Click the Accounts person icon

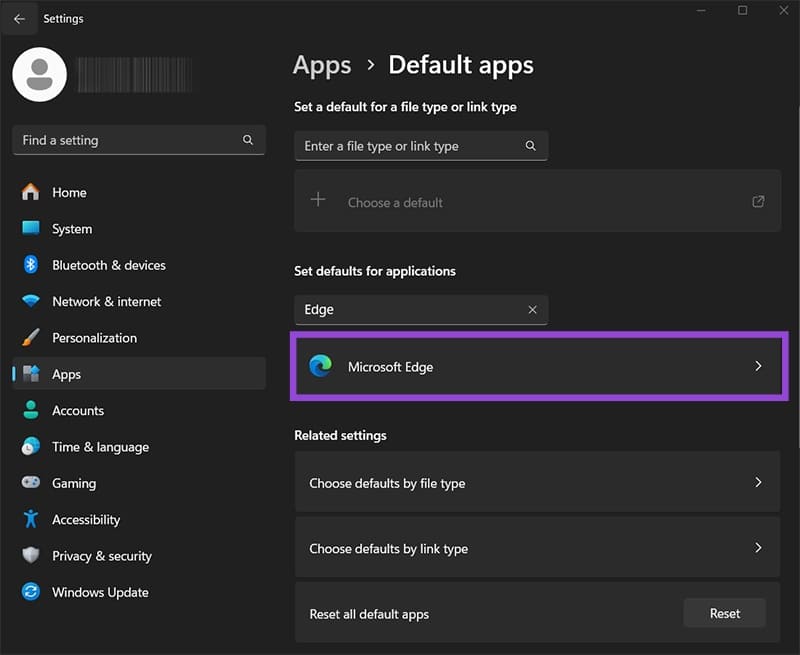tap(31, 410)
